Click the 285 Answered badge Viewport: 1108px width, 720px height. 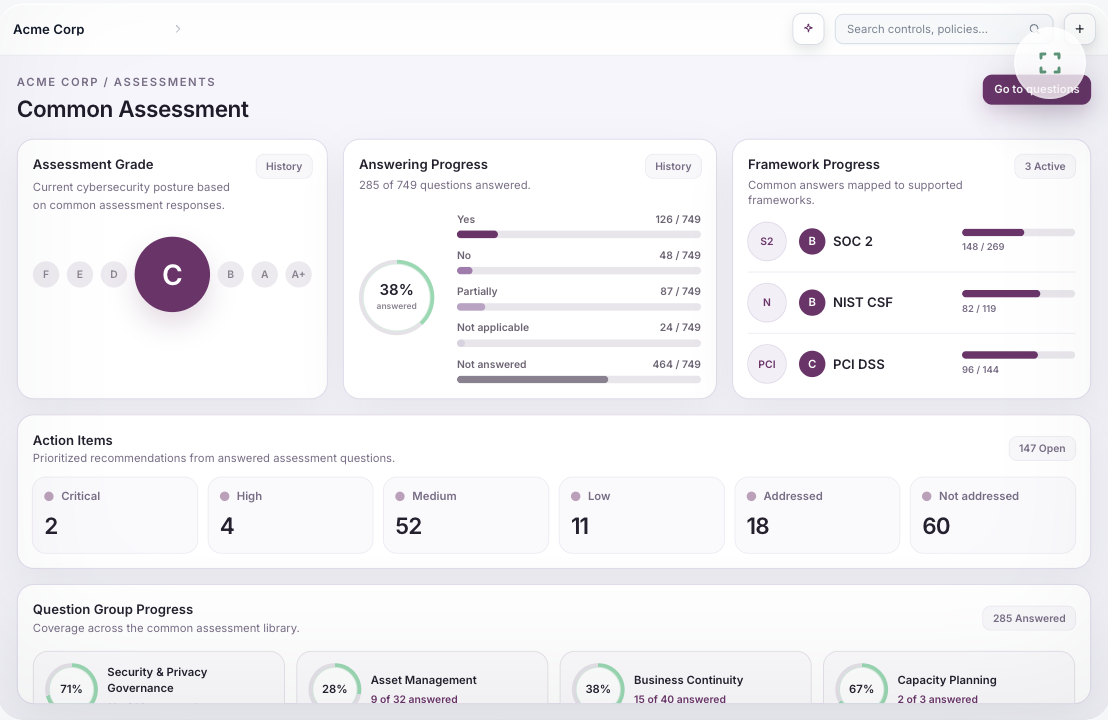(x=1029, y=618)
